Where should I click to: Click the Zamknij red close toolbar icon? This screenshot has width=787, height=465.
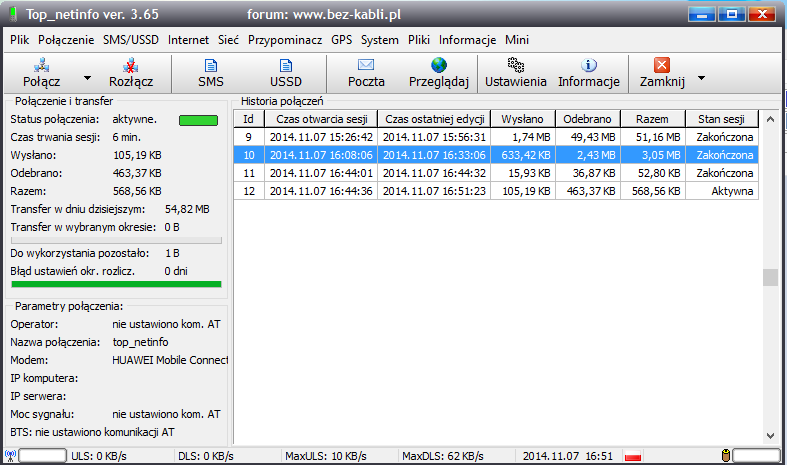(661, 65)
